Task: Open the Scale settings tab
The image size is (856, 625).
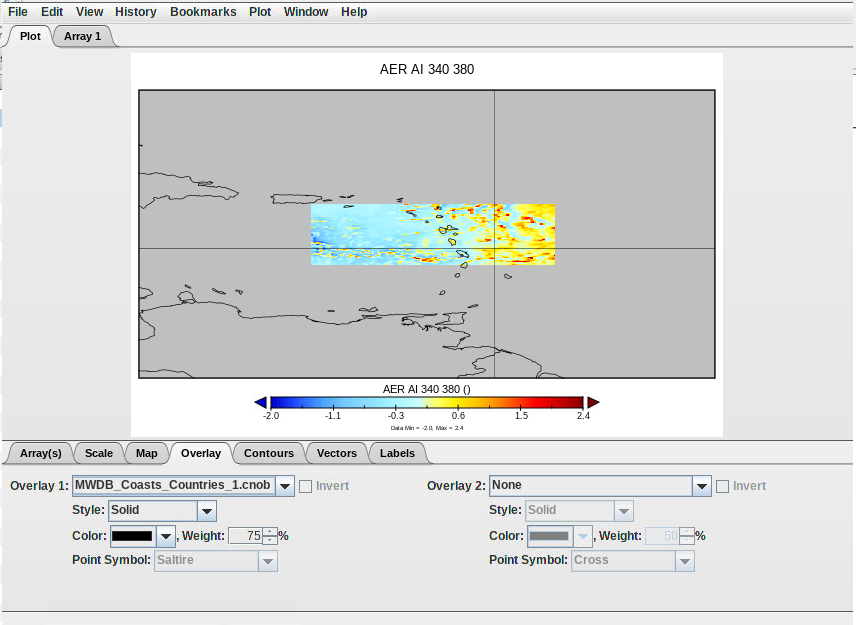Action: tap(99, 453)
